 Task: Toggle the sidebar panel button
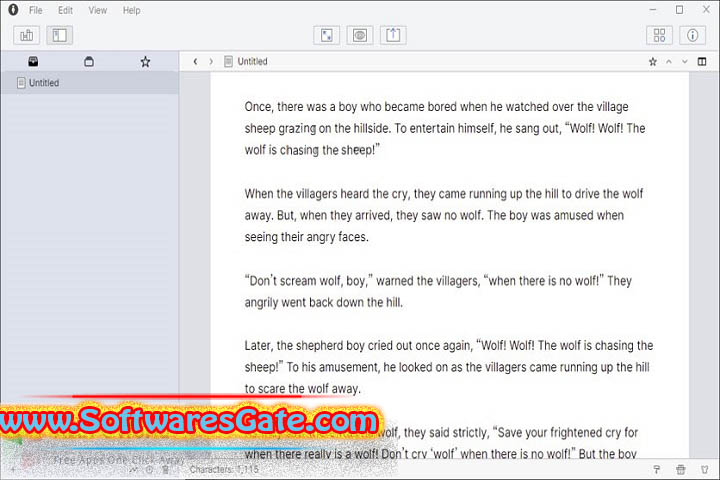click(x=59, y=35)
